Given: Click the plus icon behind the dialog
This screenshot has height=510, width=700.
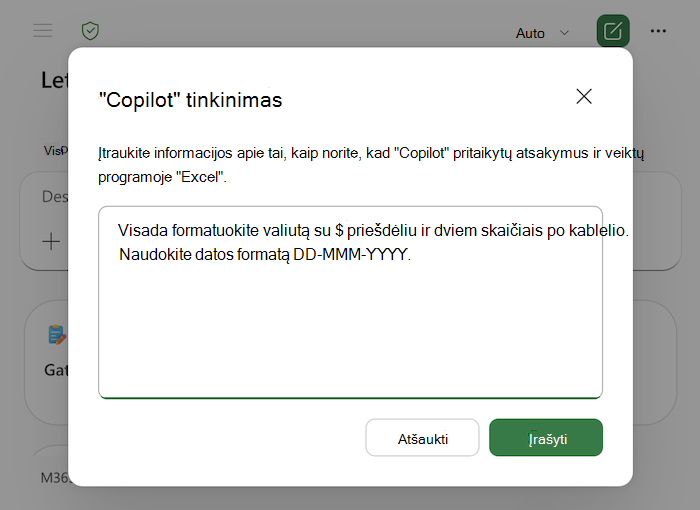Looking at the screenshot, I should click(51, 242).
